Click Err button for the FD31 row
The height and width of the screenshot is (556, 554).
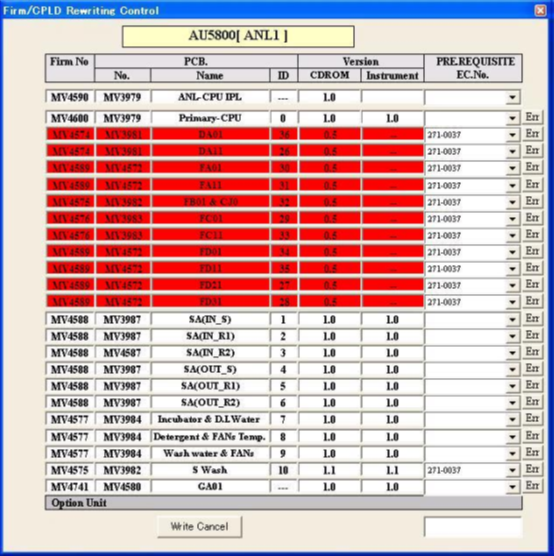(x=532, y=301)
